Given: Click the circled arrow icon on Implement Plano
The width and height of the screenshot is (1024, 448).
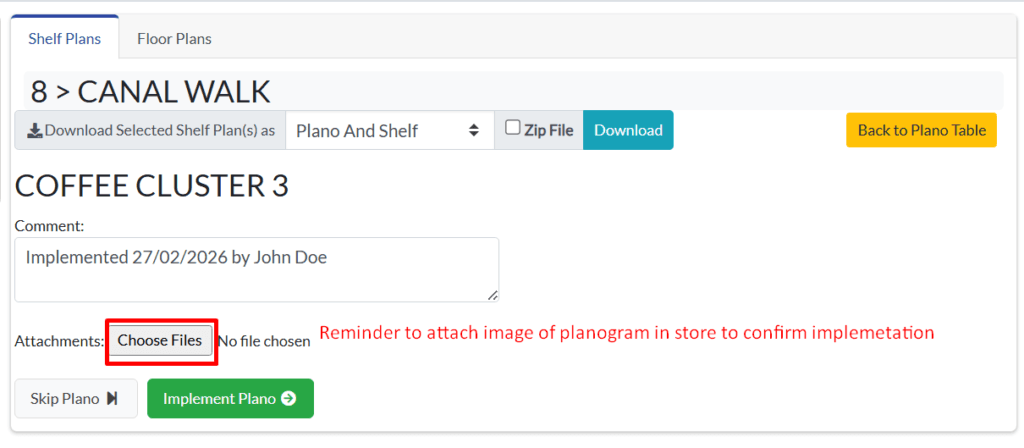Looking at the screenshot, I should [289, 399].
